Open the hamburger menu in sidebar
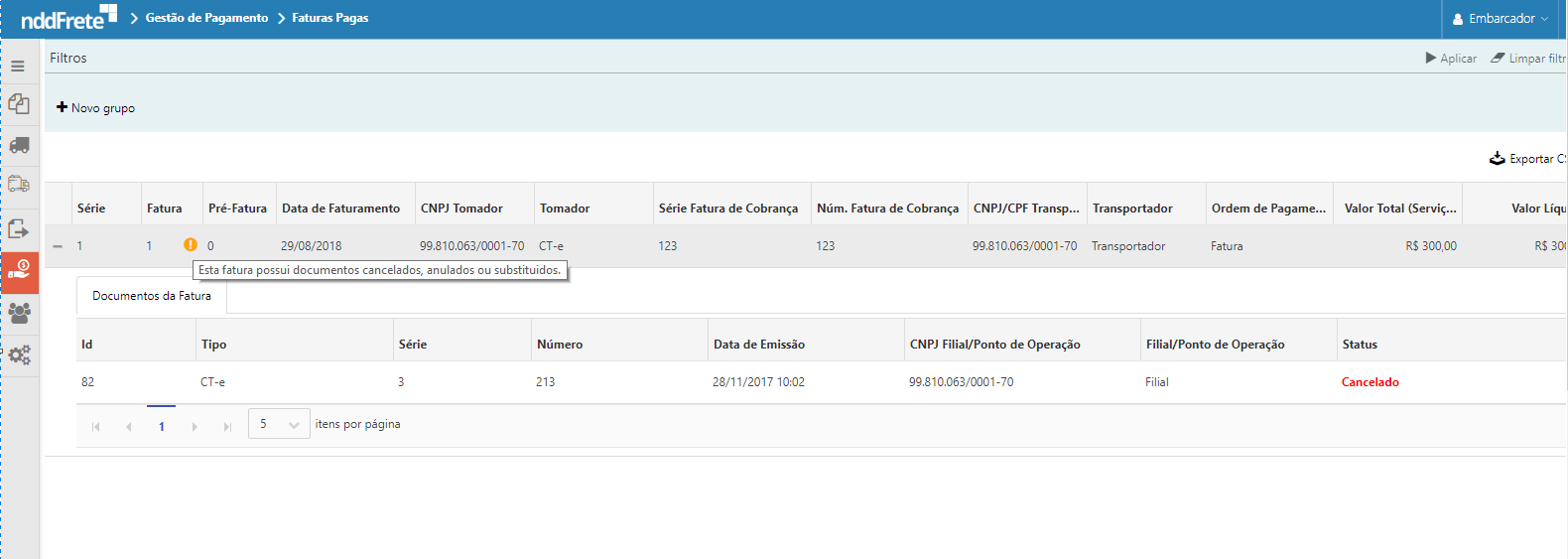 coord(18,67)
